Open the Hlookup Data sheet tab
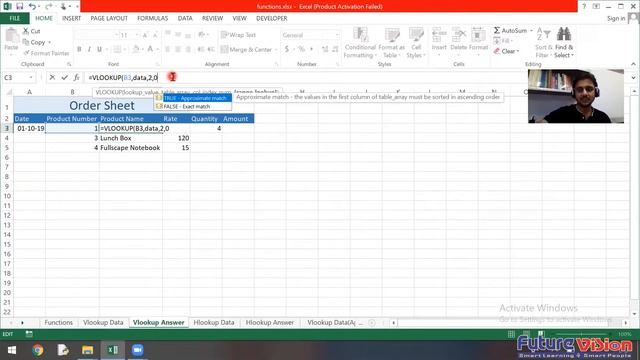 click(214, 322)
